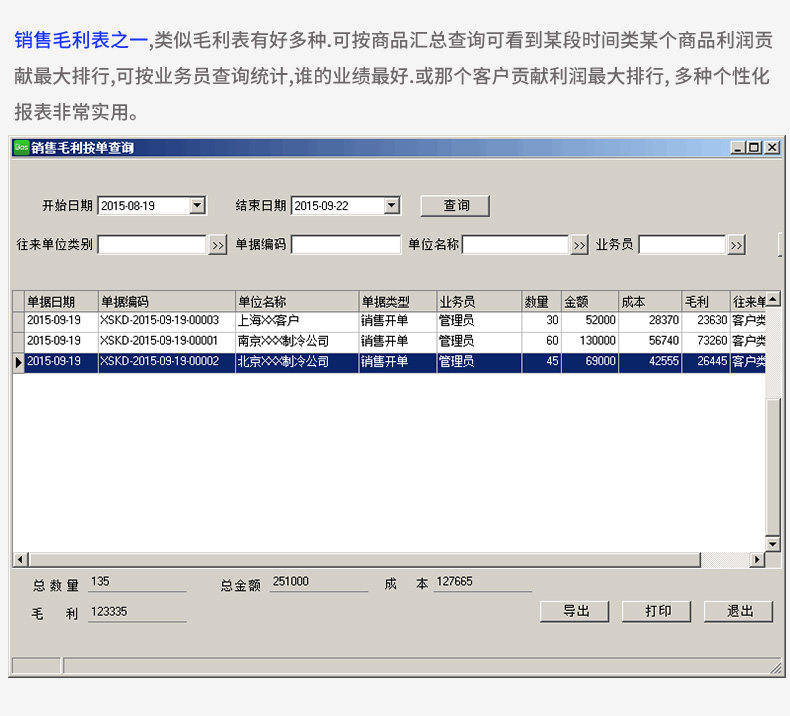Click the 总数量 field showing 135
The height and width of the screenshot is (716, 790).
pos(137,582)
